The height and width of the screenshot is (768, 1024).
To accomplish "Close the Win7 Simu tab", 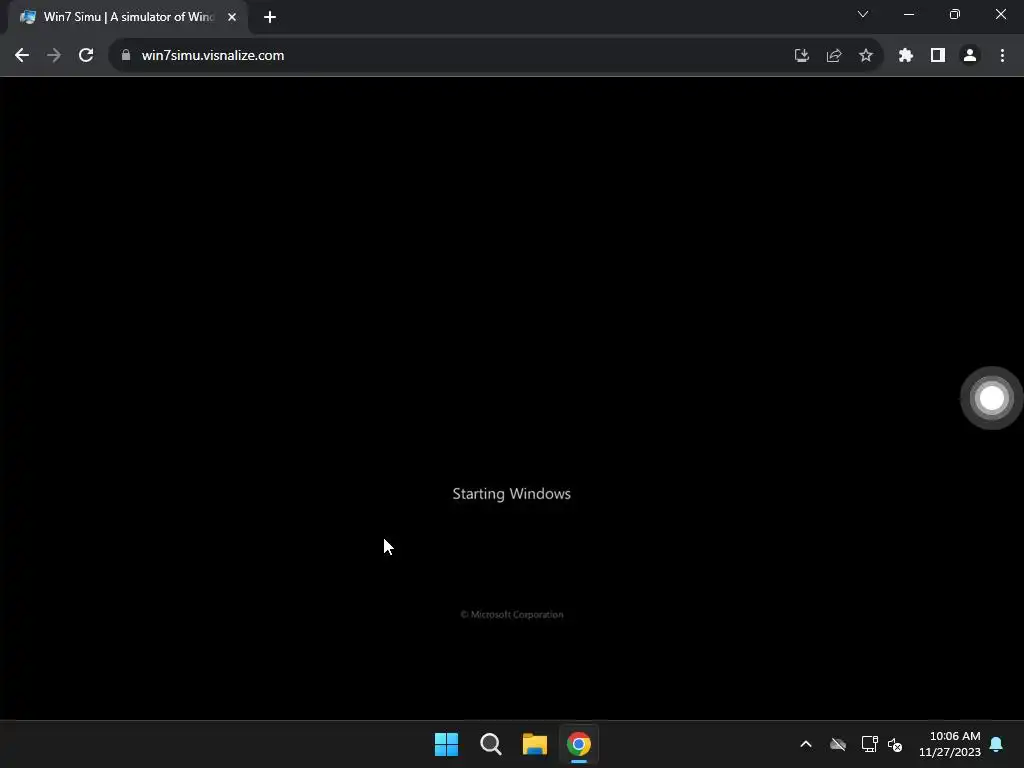I will click(232, 17).
